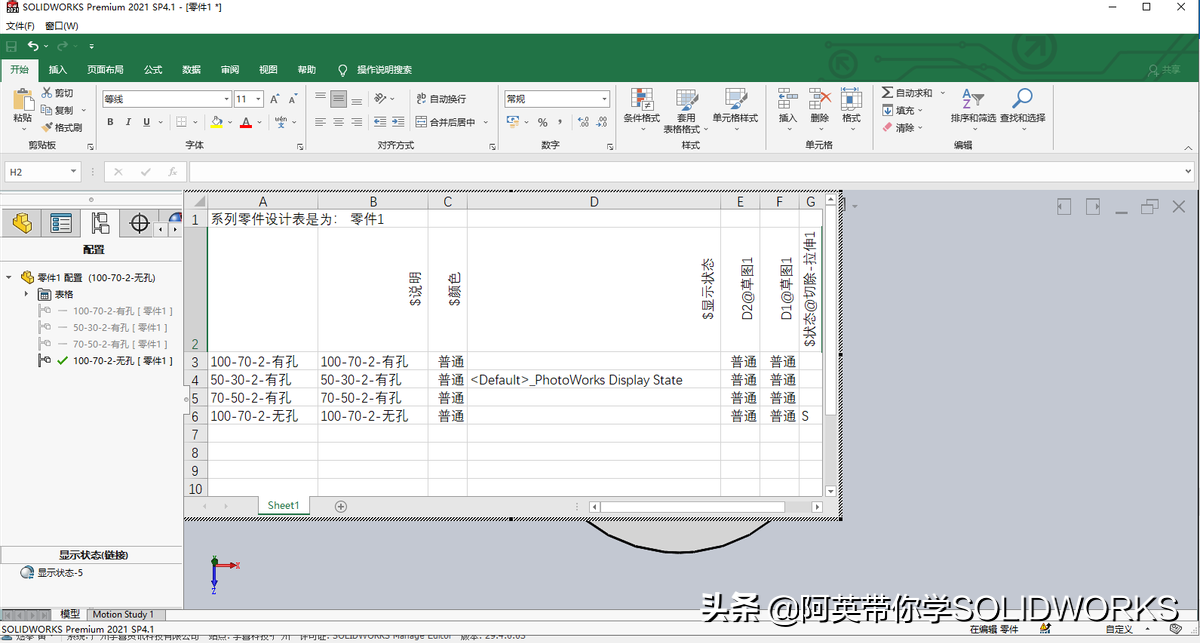Switch to the Insert (插入) ribbon tab

(x=58, y=70)
